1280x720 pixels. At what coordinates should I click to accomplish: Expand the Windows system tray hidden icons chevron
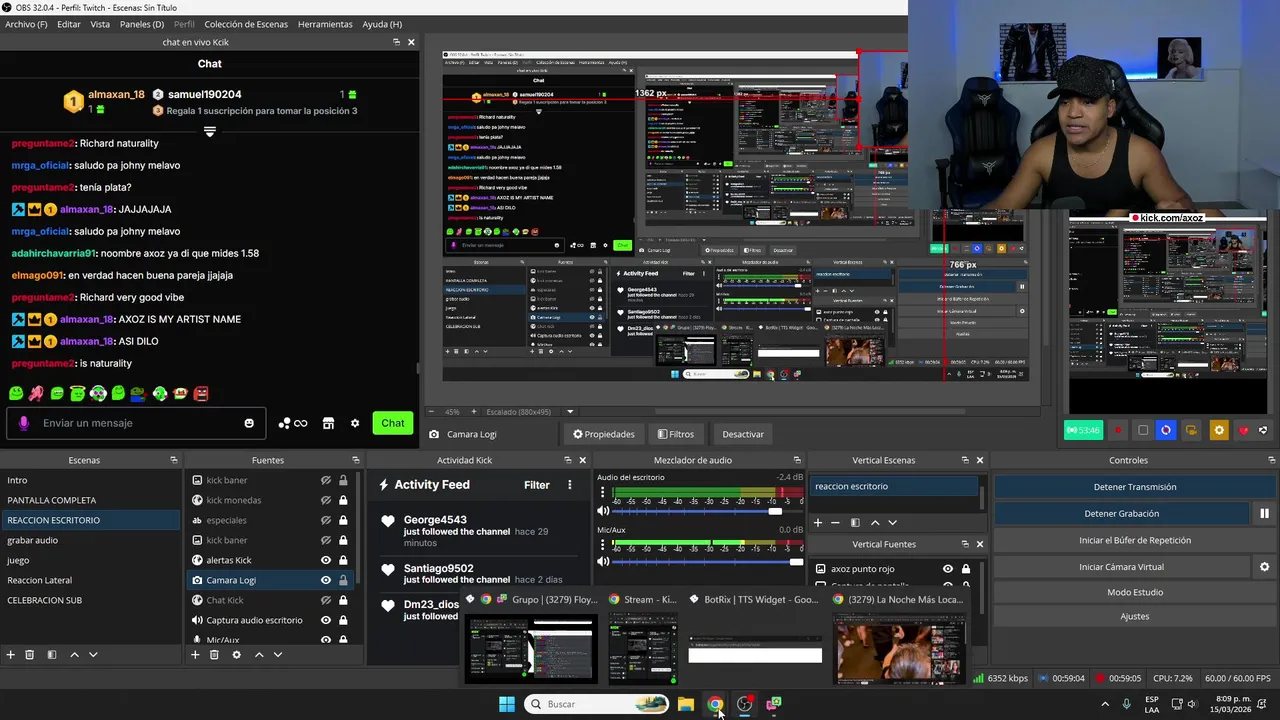click(x=1105, y=704)
